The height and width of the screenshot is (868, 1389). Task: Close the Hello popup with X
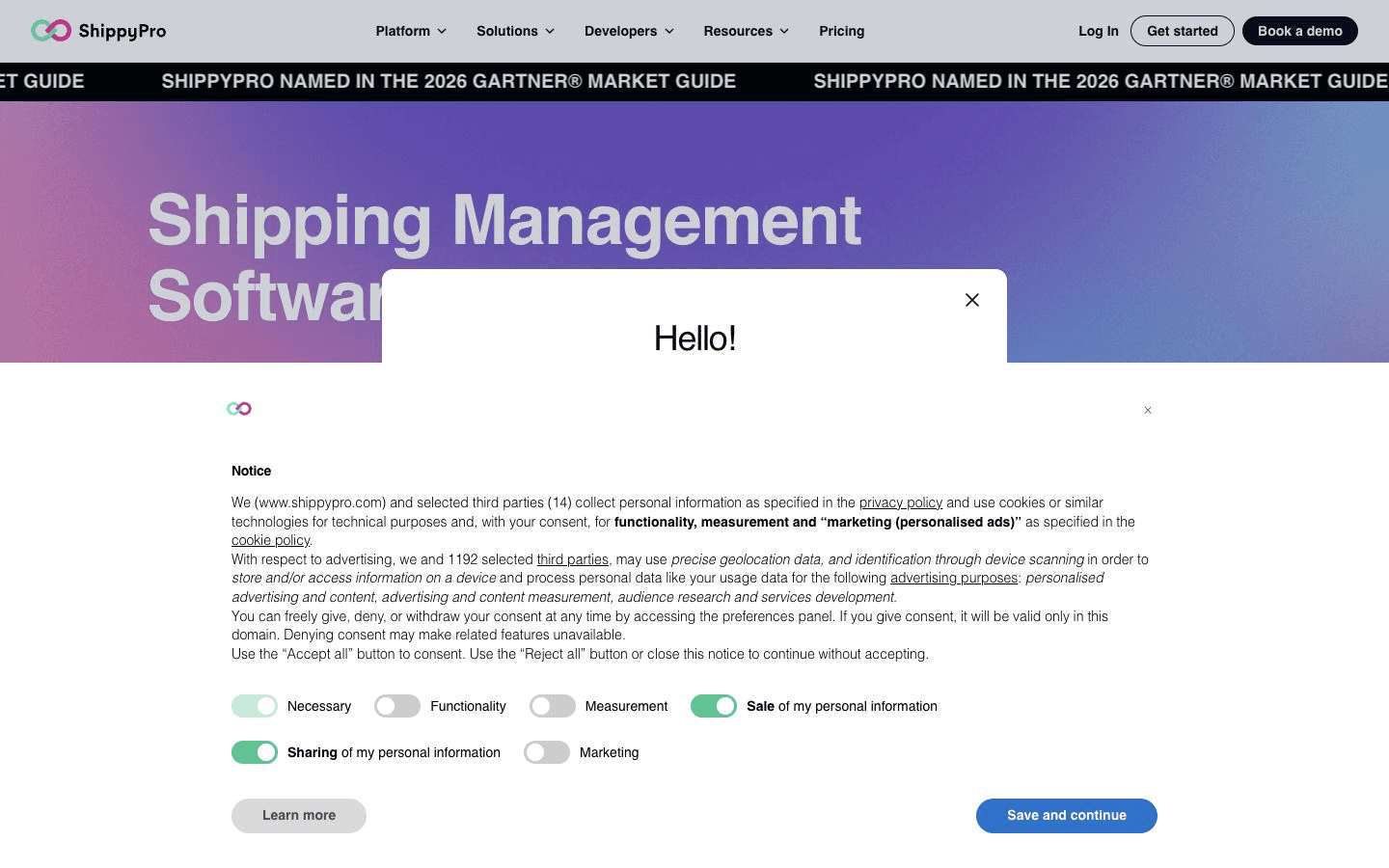coord(972,300)
